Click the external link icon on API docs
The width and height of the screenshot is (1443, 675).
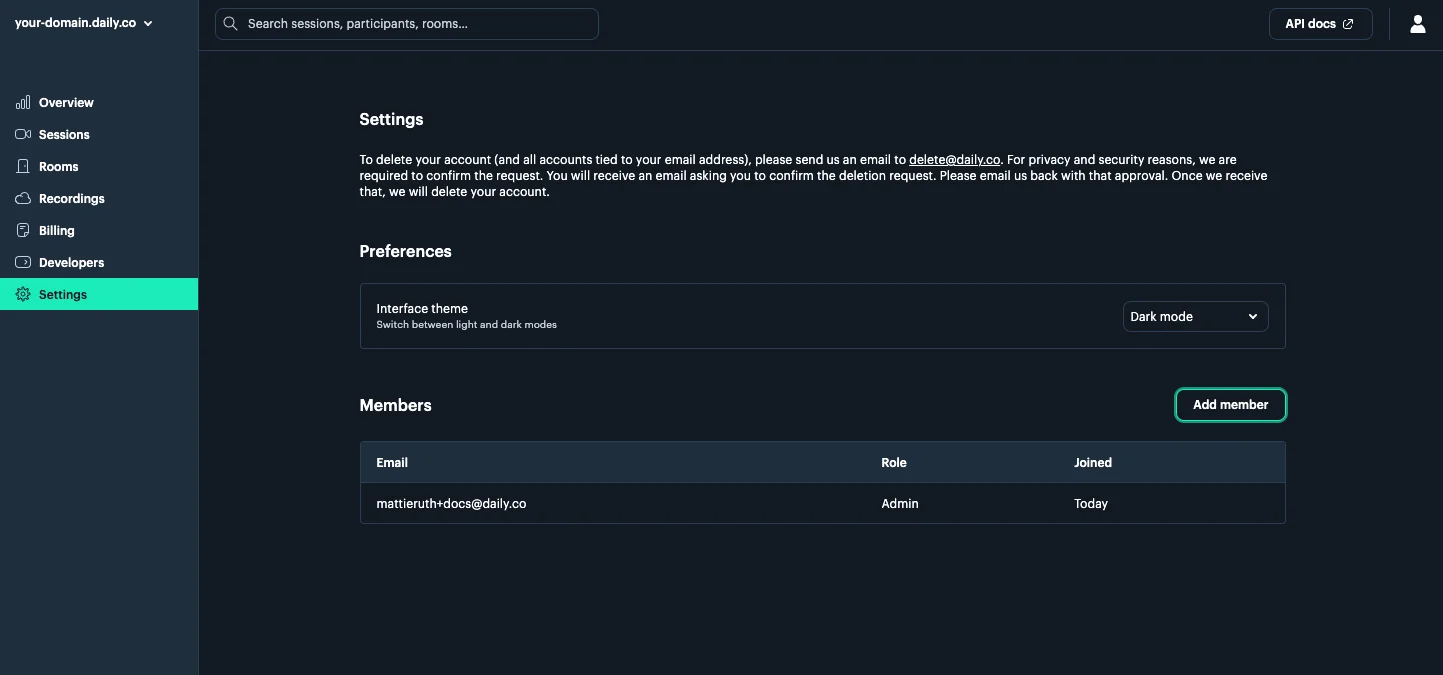coord(1348,24)
